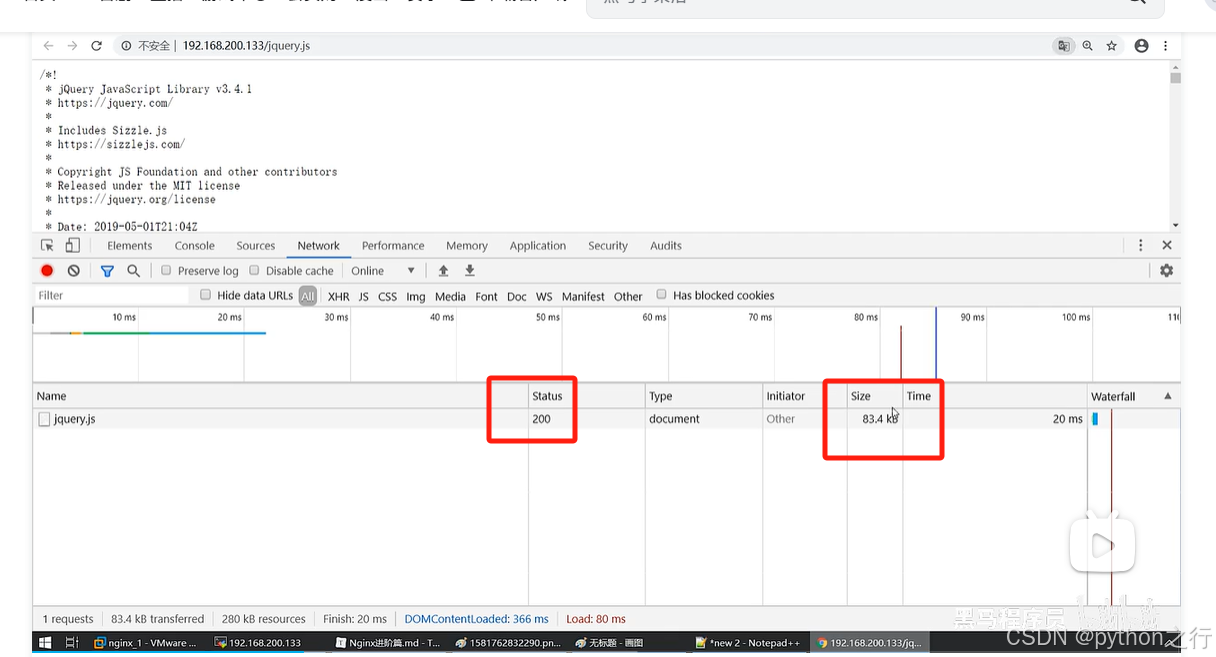Open the Windows Start button
The height and width of the screenshot is (657, 1216).
(44, 642)
